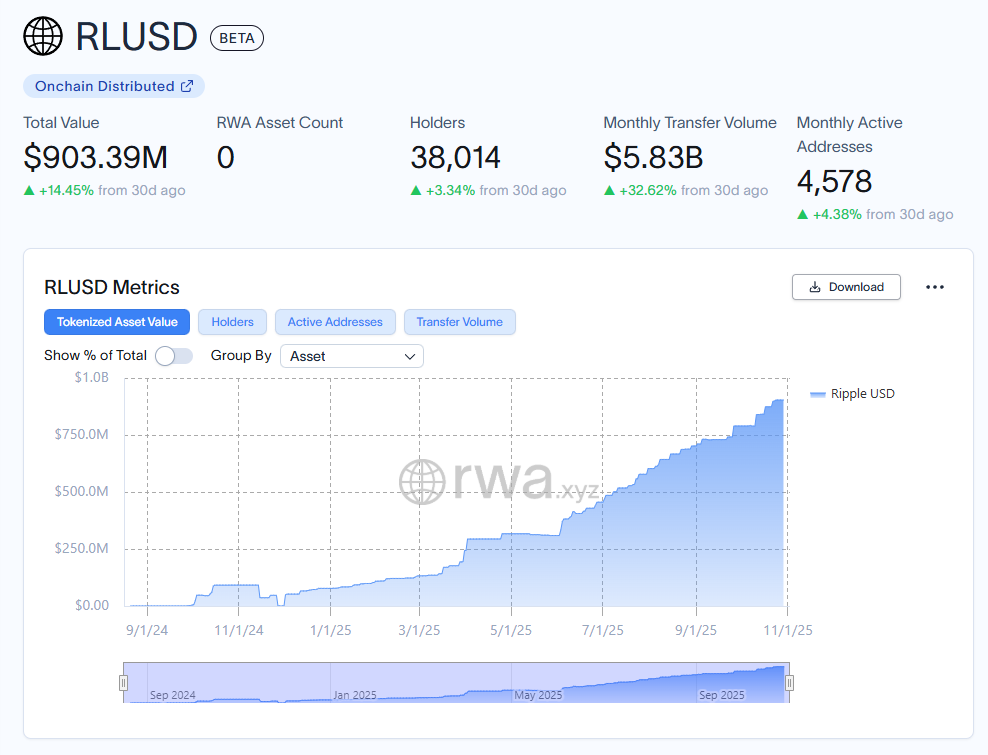The height and width of the screenshot is (755, 988).
Task: Open the Onchain Distributed link
Action: pyautogui.click(x=113, y=86)
